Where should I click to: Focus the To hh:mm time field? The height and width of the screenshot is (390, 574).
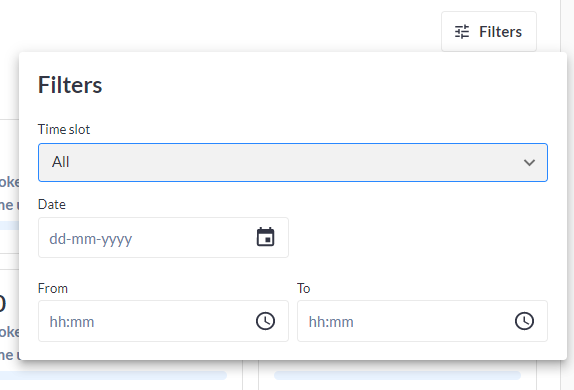click(422, 321)
